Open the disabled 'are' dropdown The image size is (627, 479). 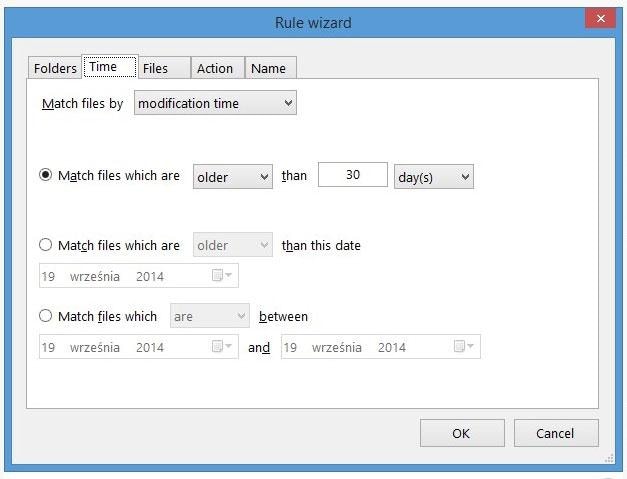point(210,317)
